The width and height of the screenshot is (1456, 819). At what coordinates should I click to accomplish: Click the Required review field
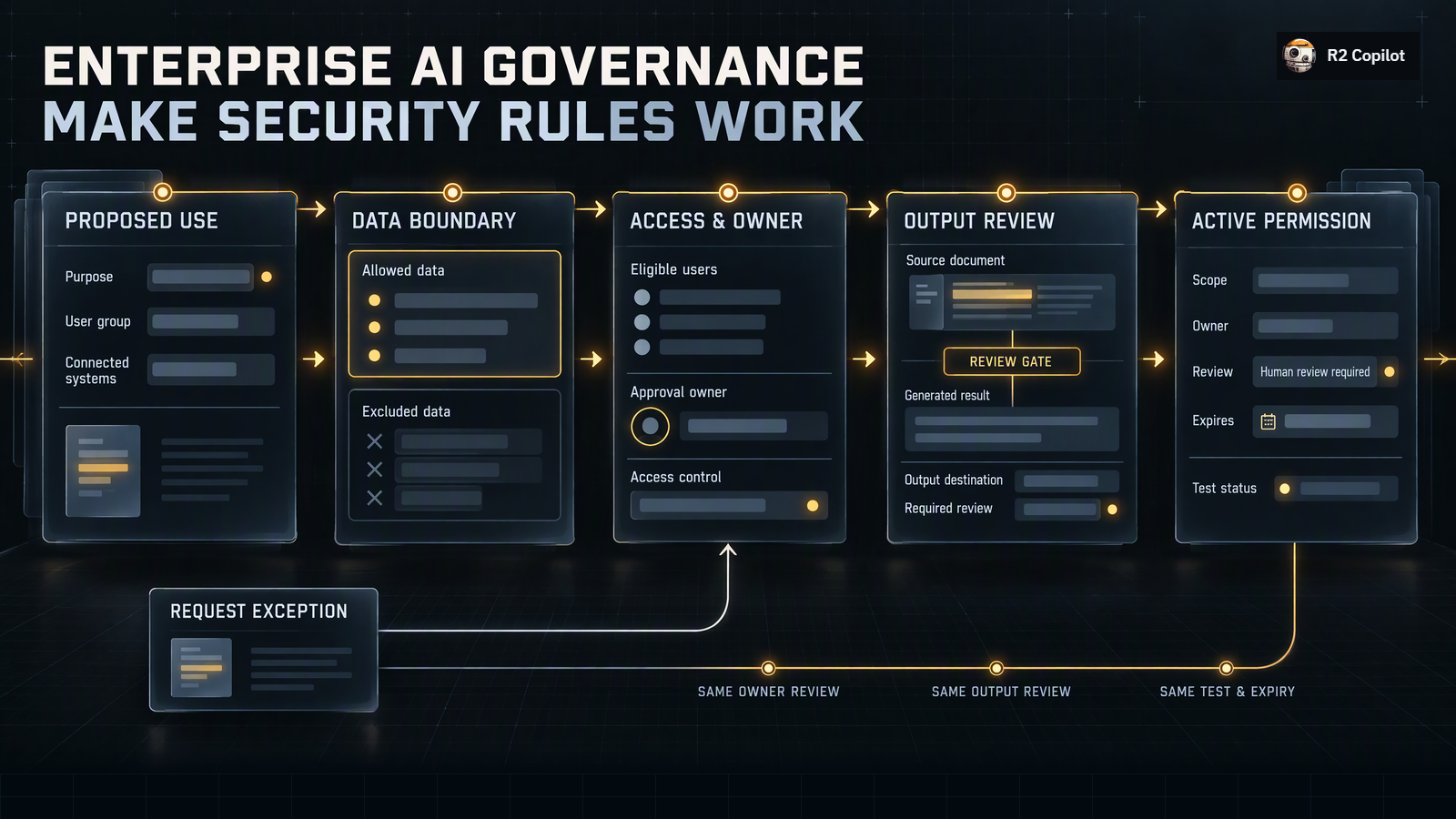[1057, 509]
